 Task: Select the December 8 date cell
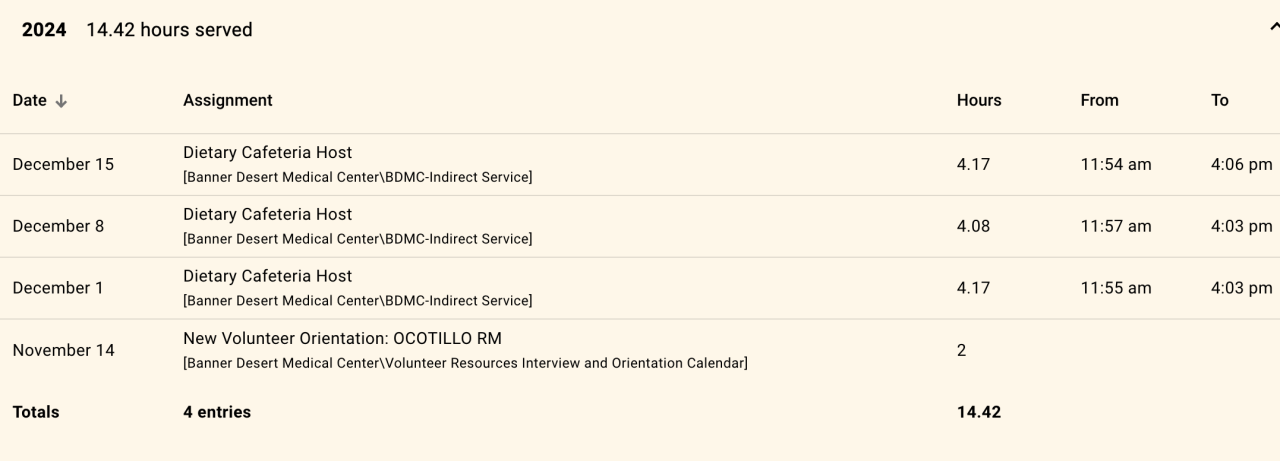(x=58, y=226)
